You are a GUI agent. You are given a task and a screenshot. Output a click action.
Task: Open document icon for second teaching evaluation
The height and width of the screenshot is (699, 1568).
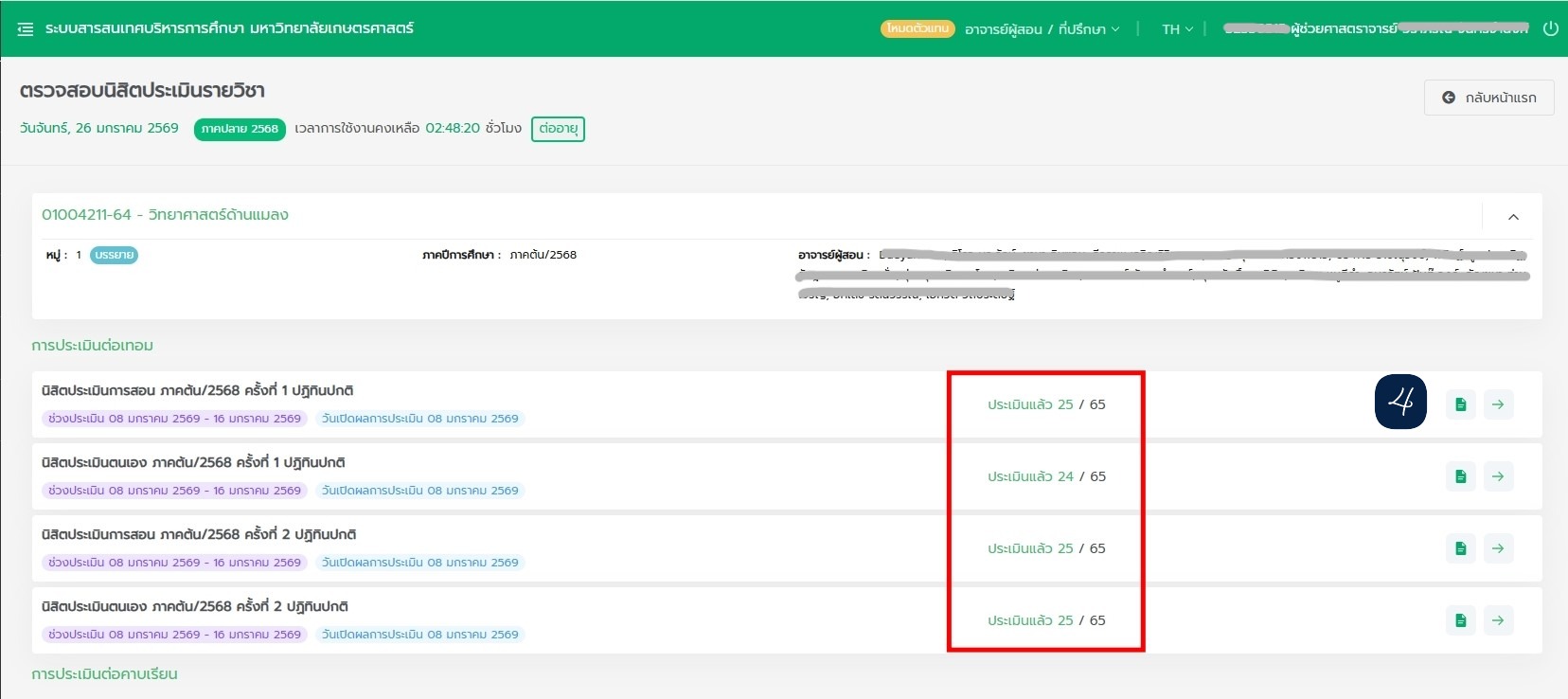(x=1460, y=548)
